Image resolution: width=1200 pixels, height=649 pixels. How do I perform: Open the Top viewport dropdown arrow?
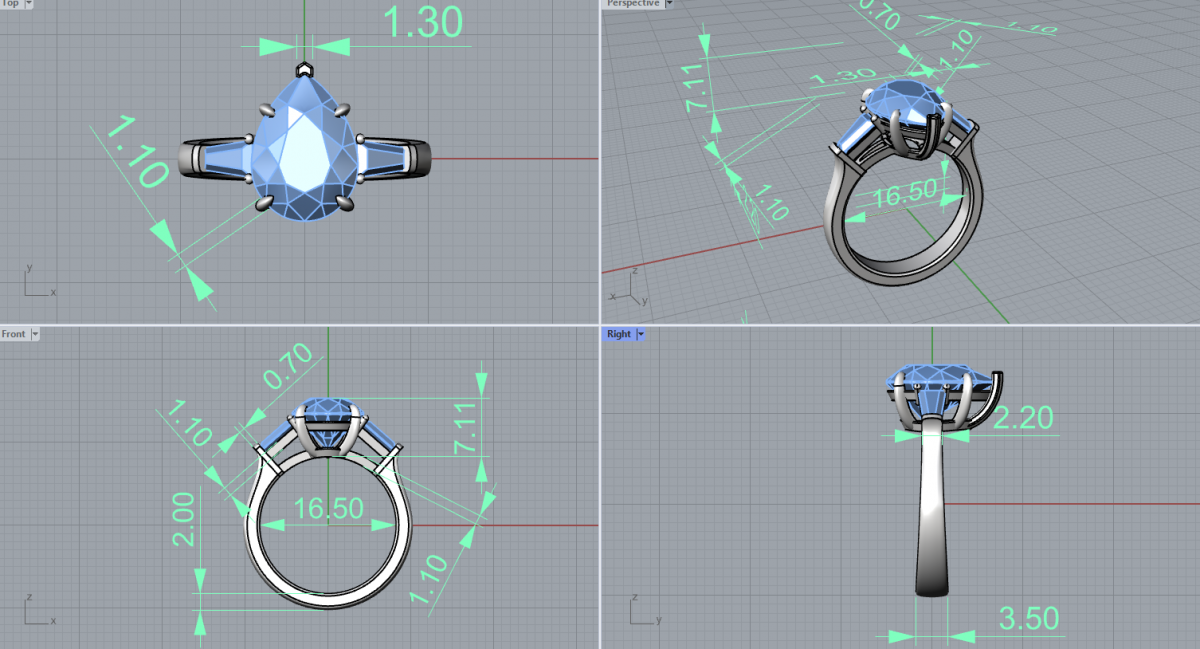[x=27, y=4]
